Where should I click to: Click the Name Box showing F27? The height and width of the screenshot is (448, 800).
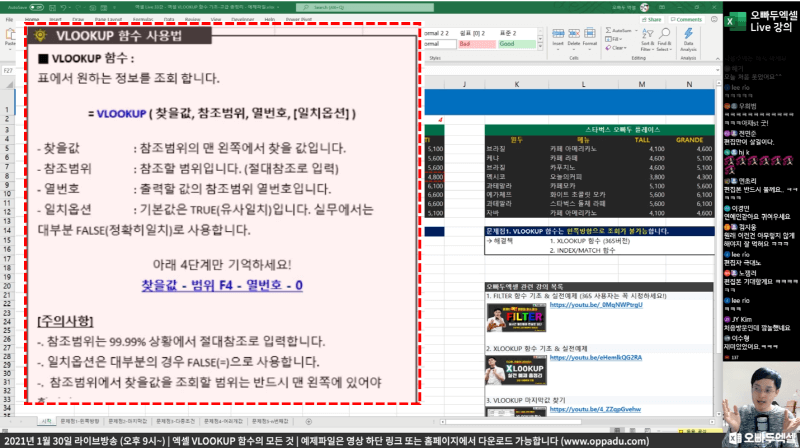8,70
